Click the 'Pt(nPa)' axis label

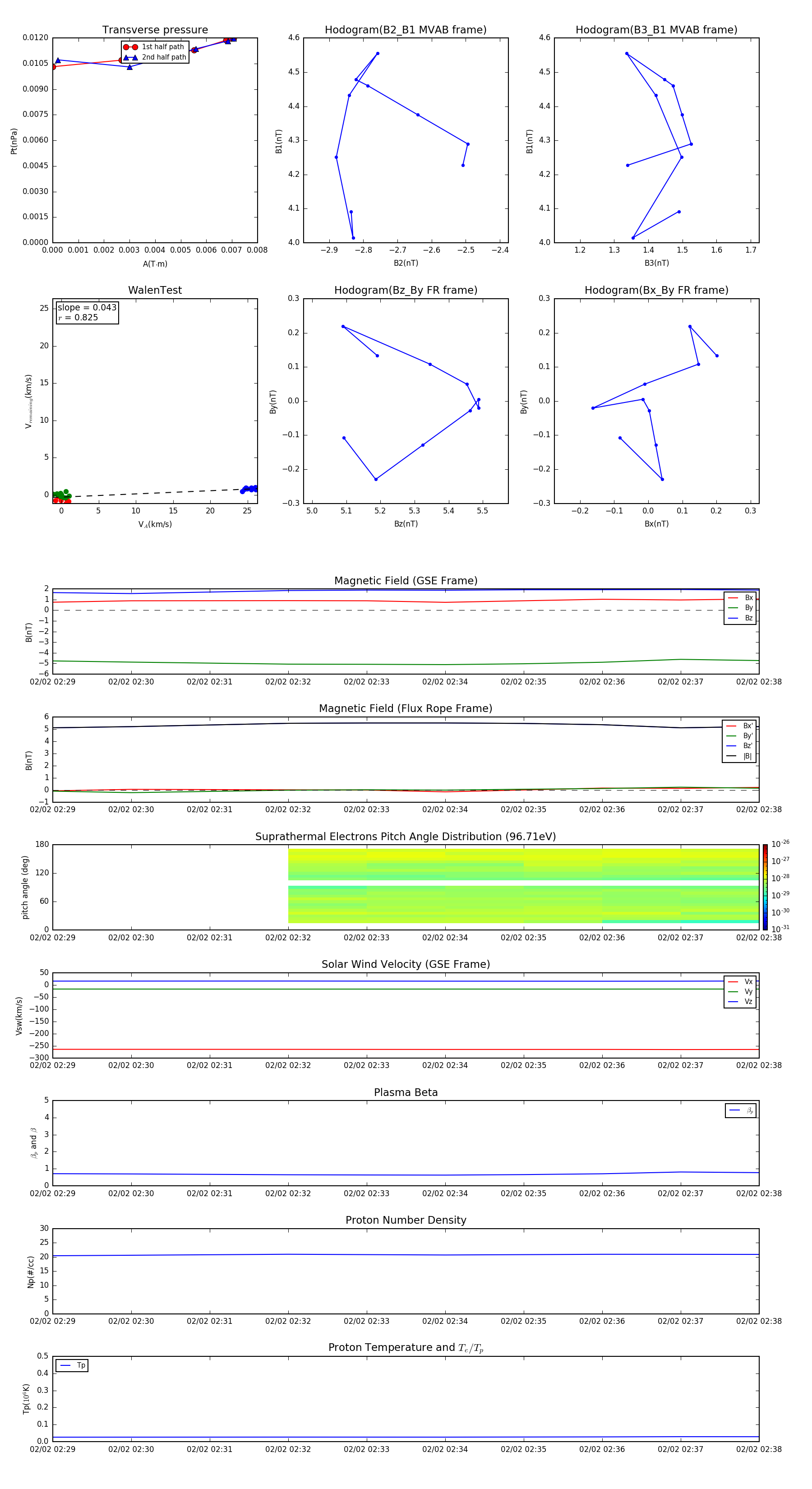14,140
